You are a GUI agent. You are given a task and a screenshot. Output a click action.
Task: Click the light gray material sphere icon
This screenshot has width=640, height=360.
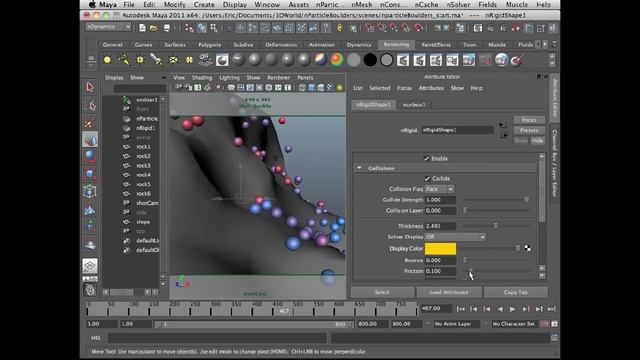pos(354,60)
